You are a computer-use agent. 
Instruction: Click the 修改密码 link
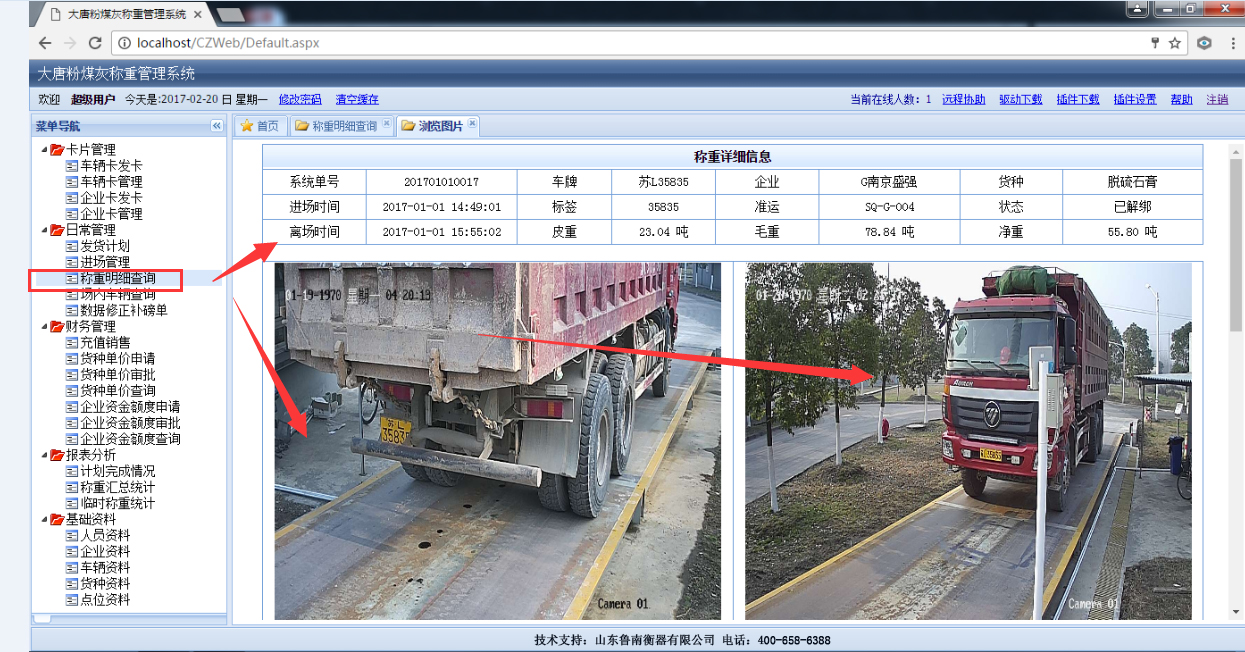300,100
